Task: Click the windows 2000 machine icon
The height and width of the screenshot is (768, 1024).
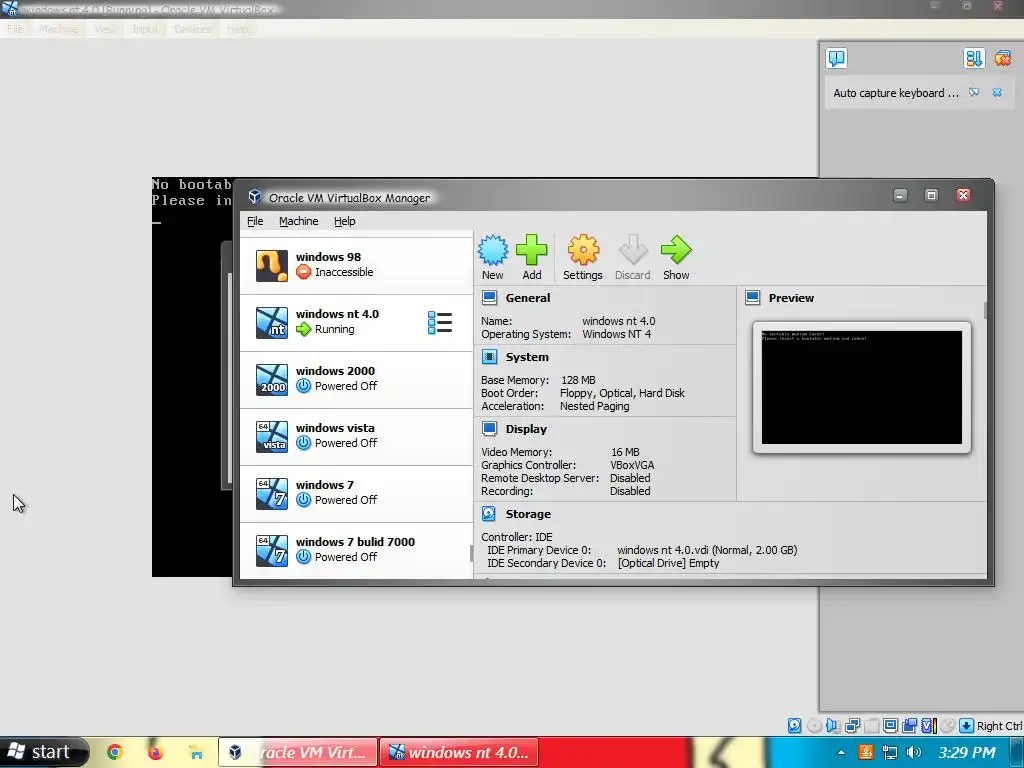Action: pos(272,379)
